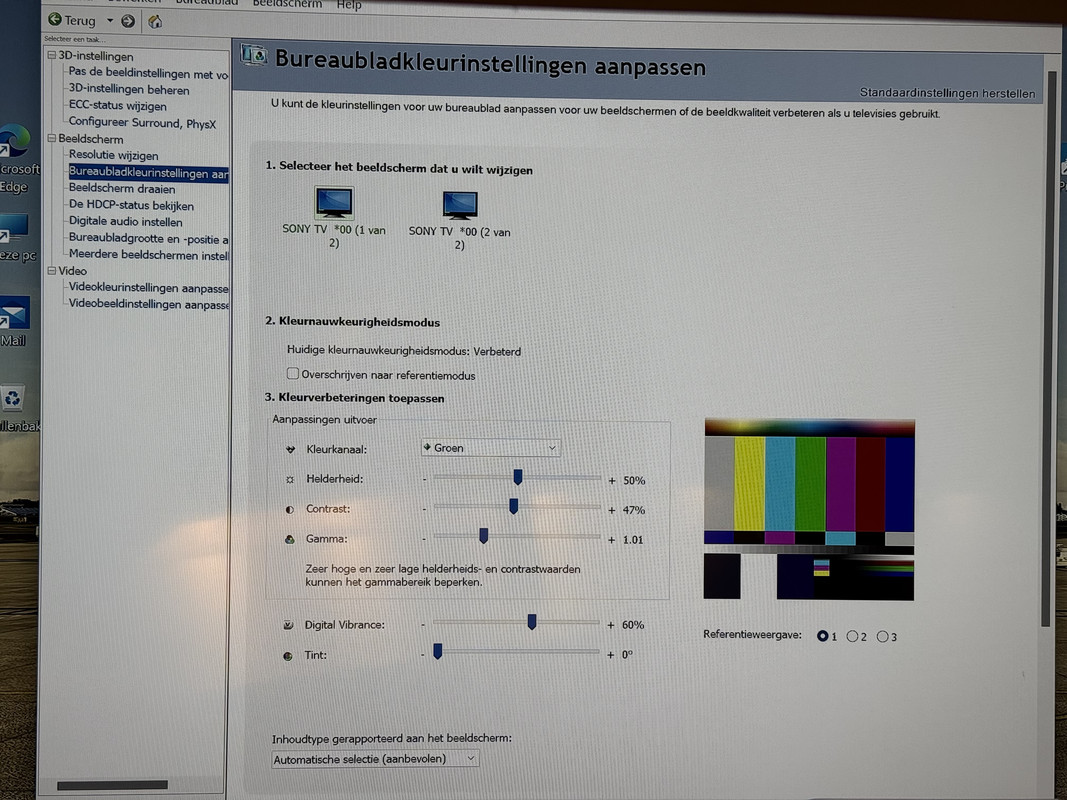Select SONY TV (2 van 2) display icon

point(460,205)
